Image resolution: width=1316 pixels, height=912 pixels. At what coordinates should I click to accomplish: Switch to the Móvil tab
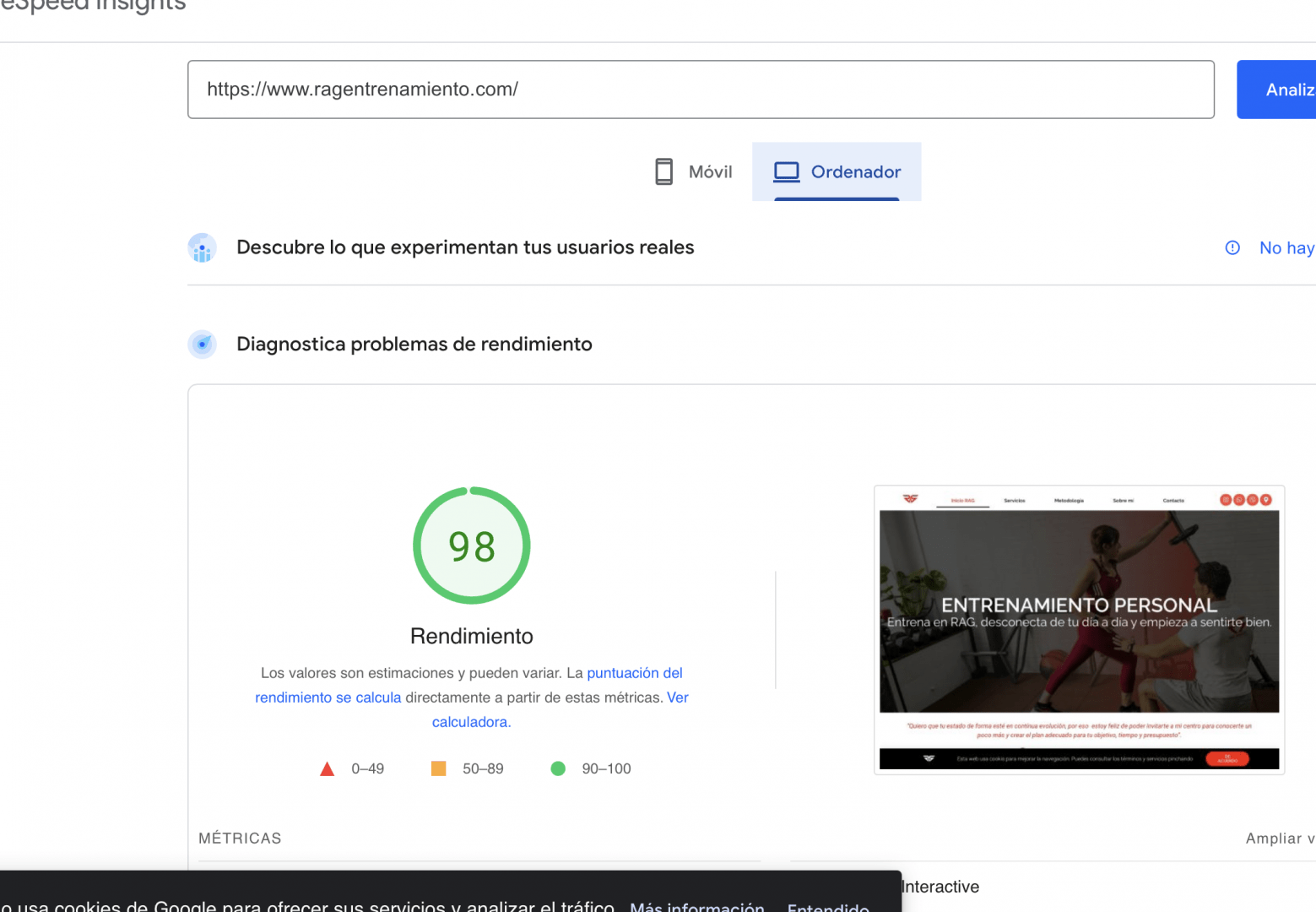[694, 171]
